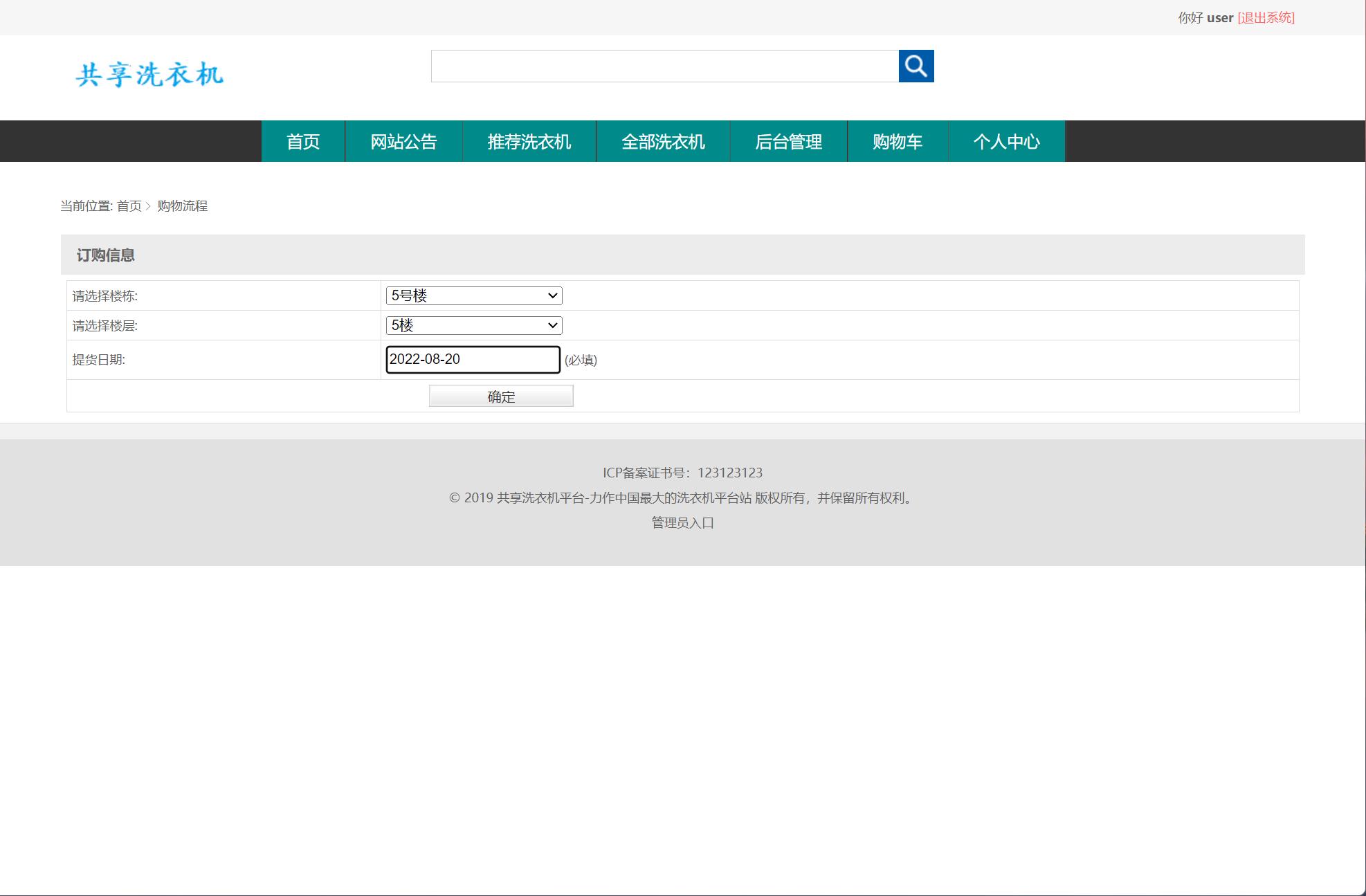
Task: Open the 个人中心 personal center
Action: pos(1006,141)
